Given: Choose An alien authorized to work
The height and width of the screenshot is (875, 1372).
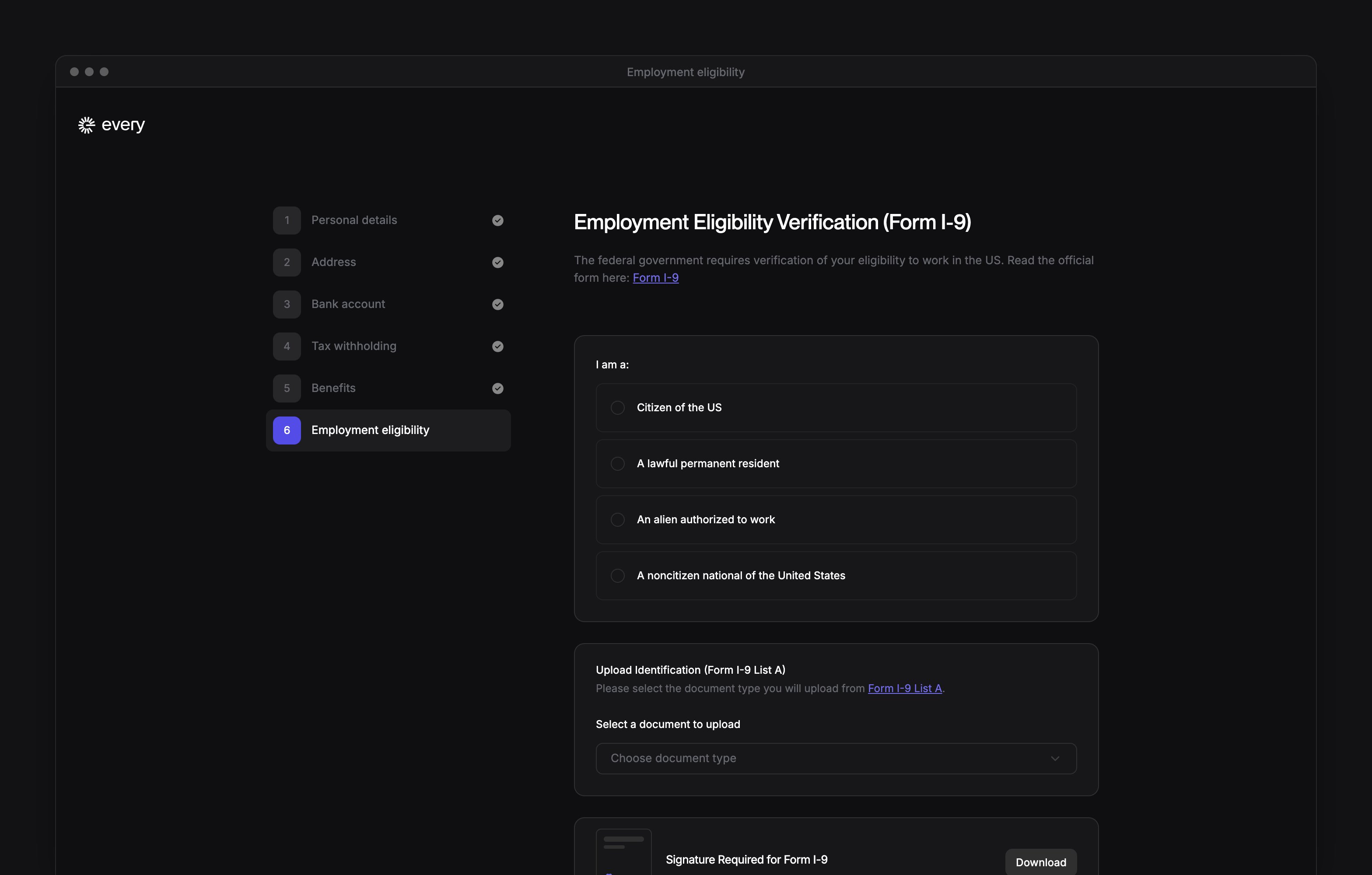Looking at the screenshot, I should pos(836,520).
